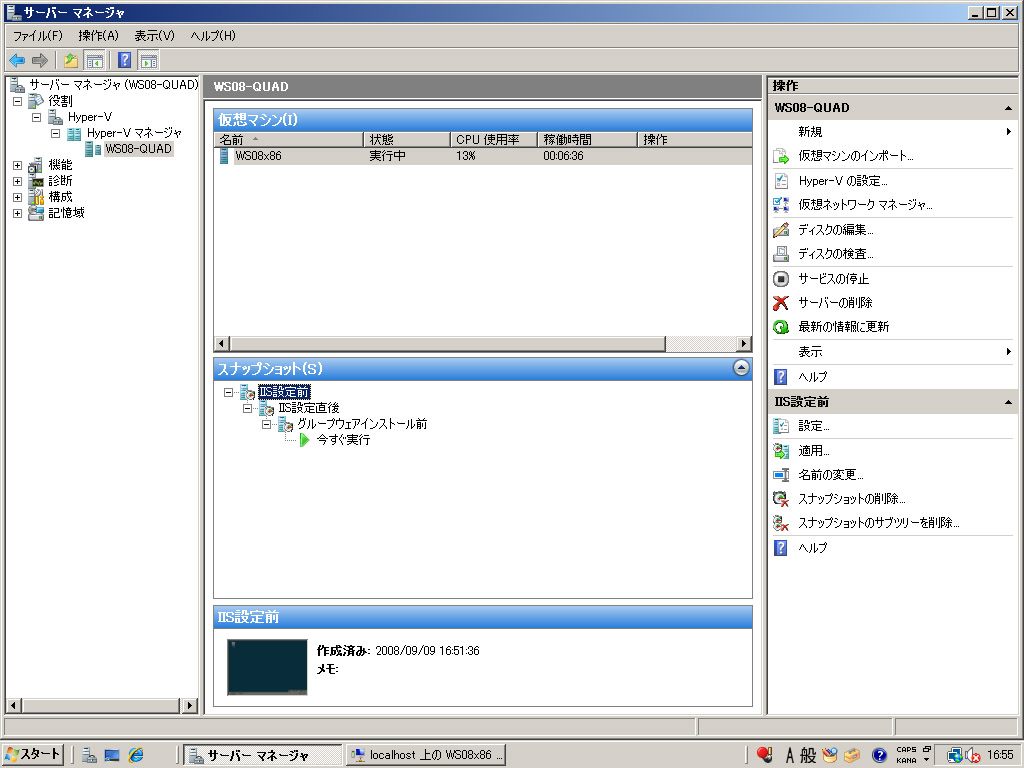Expand the 機能 tree node
The width and height of the screenshot is (1024, 768).
(x=18, y=165)
